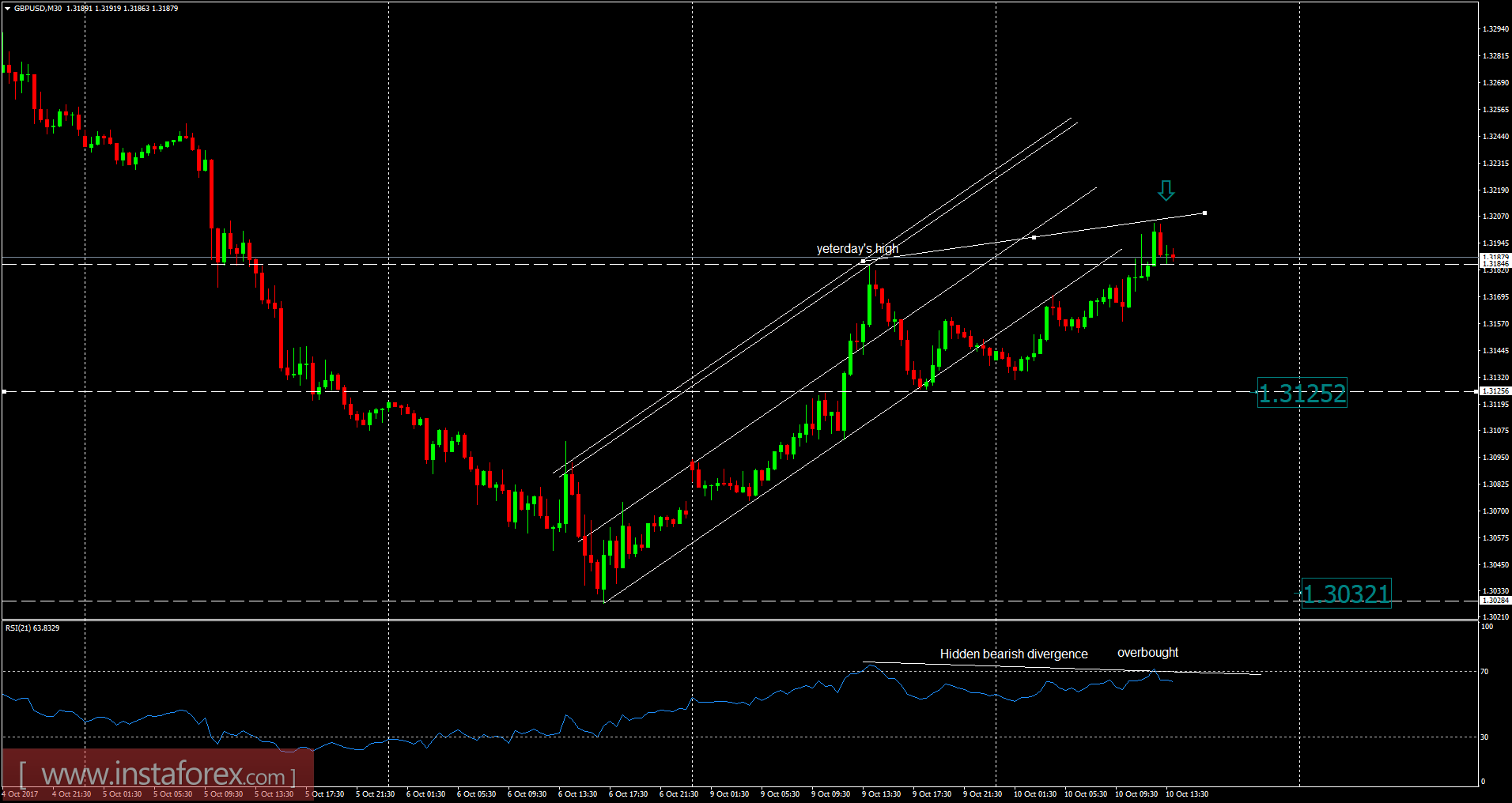The height and width of the screenshot is (803, 1512).
Task: Click the 5 Oct 21:30 time label
Action: (376, 794)
